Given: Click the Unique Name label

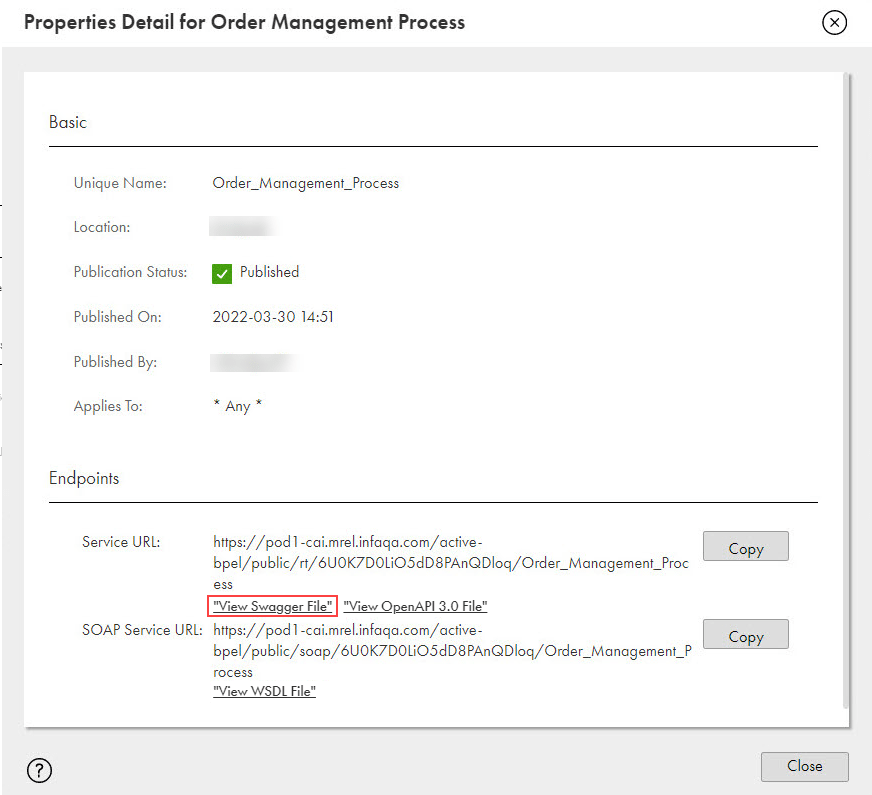Looking at the screenshot, I should click(x=120, y=183).
